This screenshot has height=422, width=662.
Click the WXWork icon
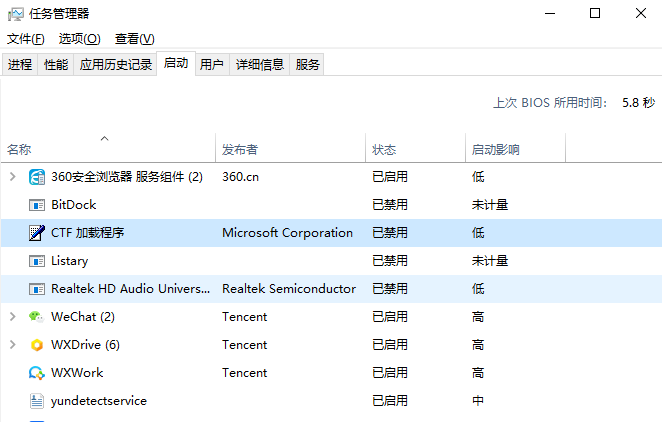(37, 373)
